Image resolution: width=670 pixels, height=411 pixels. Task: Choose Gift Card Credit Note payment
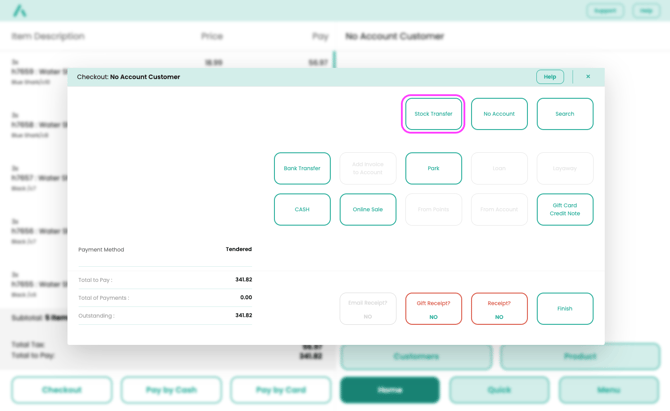coord(564,209)
